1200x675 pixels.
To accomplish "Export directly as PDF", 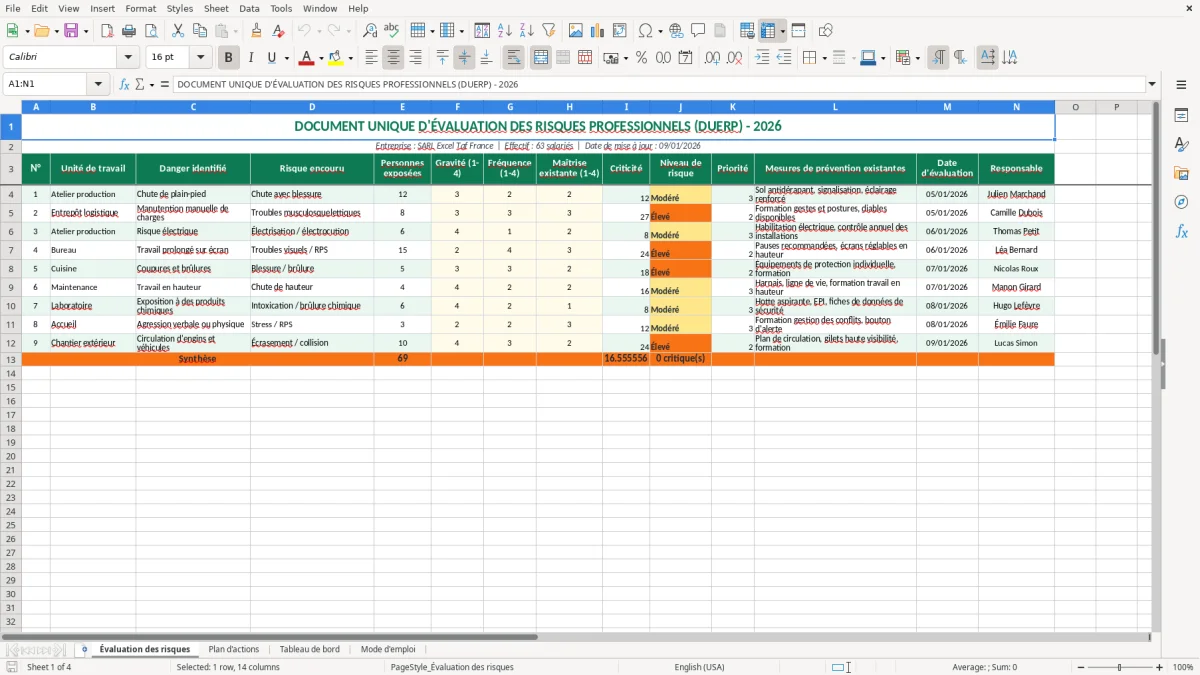I will (x=107, y=31).
